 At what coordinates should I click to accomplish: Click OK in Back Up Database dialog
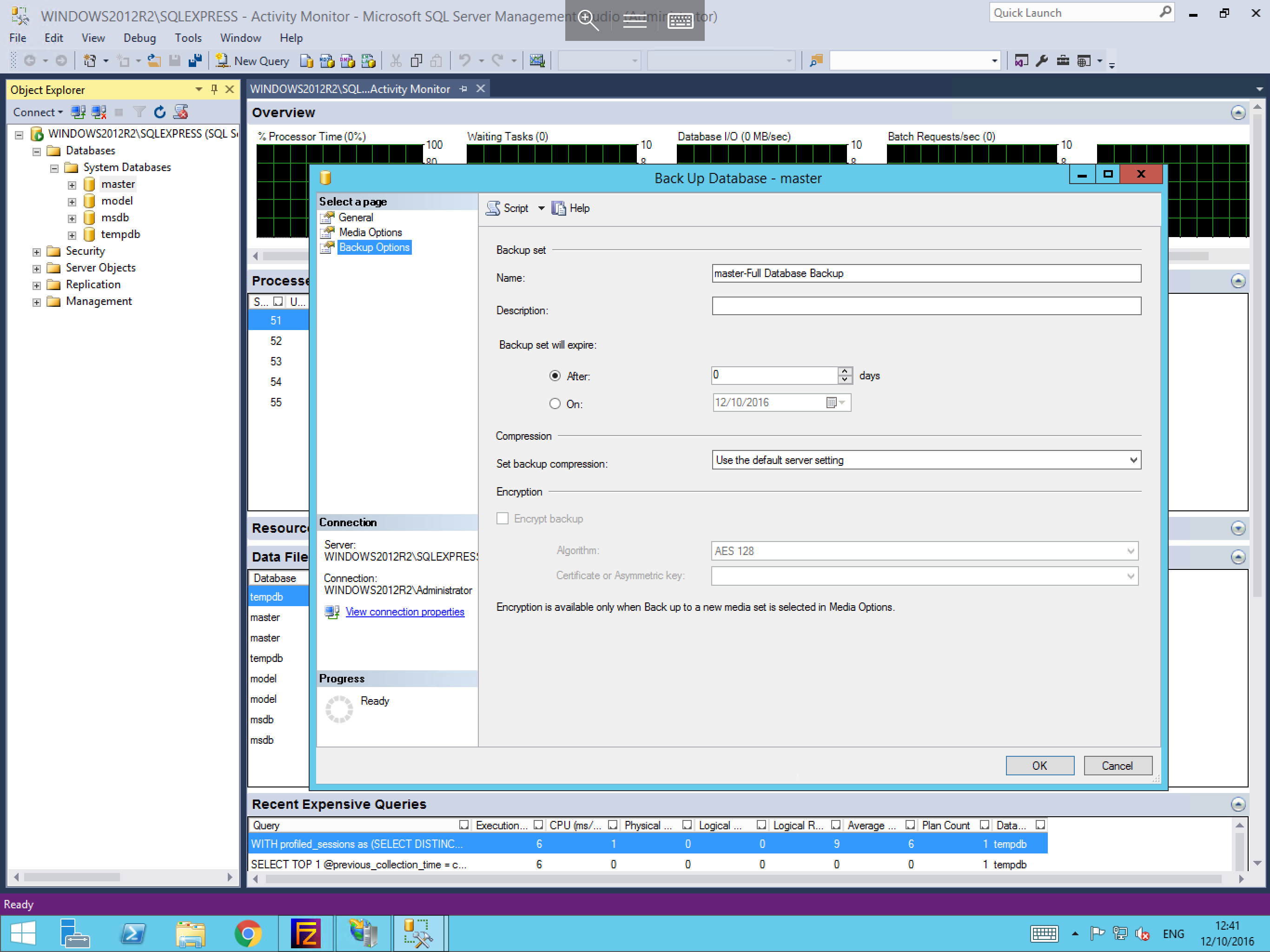[1039, 766]
